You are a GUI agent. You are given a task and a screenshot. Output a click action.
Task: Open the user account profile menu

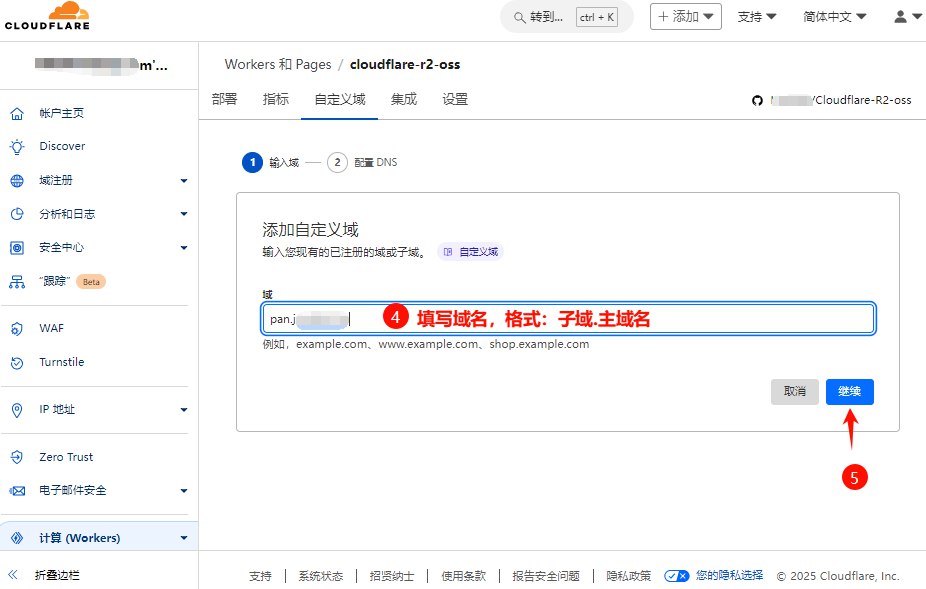(905, 17)
